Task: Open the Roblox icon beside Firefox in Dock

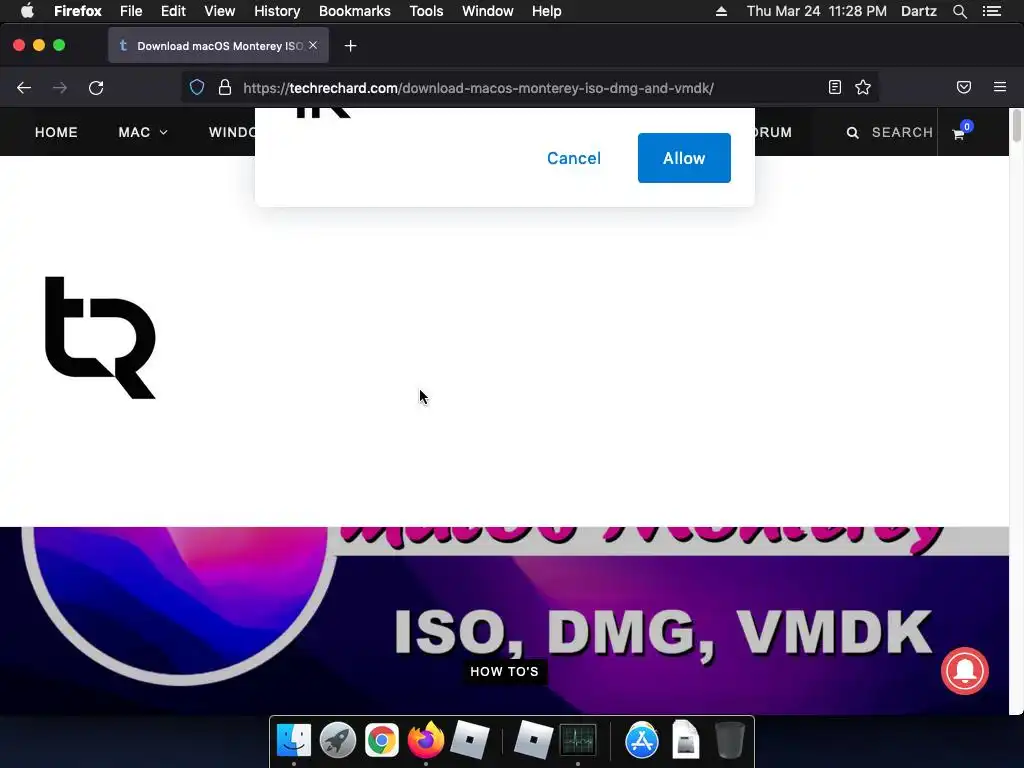Action: click(x=470, y=741)
